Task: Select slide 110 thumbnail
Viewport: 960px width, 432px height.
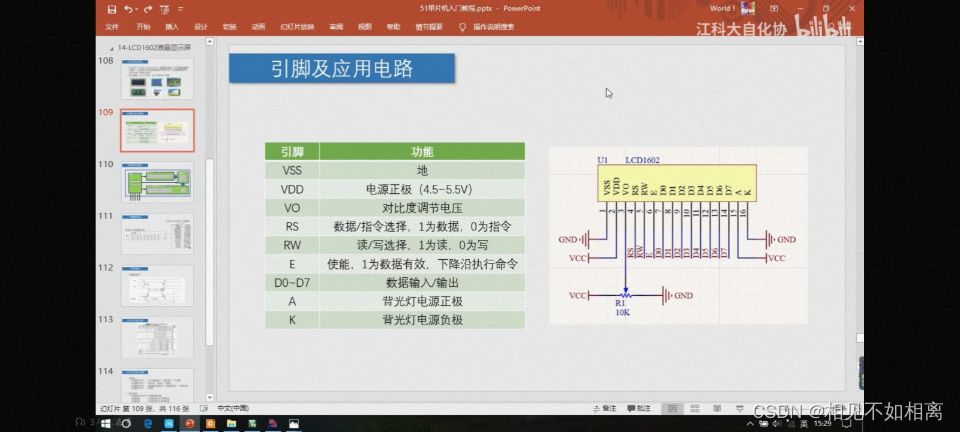Action: pyautogui.click(x=157, y=182)
